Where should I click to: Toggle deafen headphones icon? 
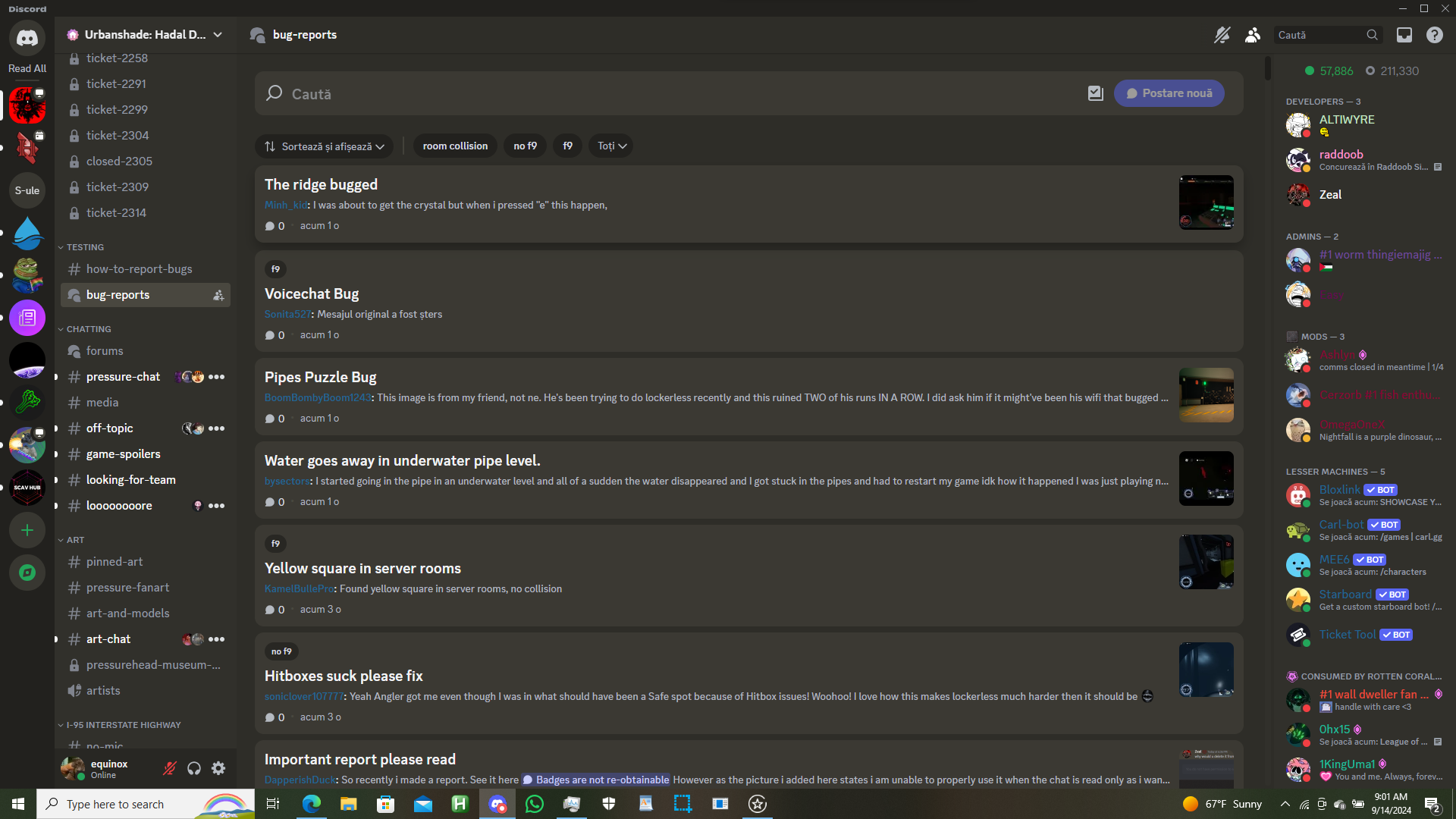(194, 769)
